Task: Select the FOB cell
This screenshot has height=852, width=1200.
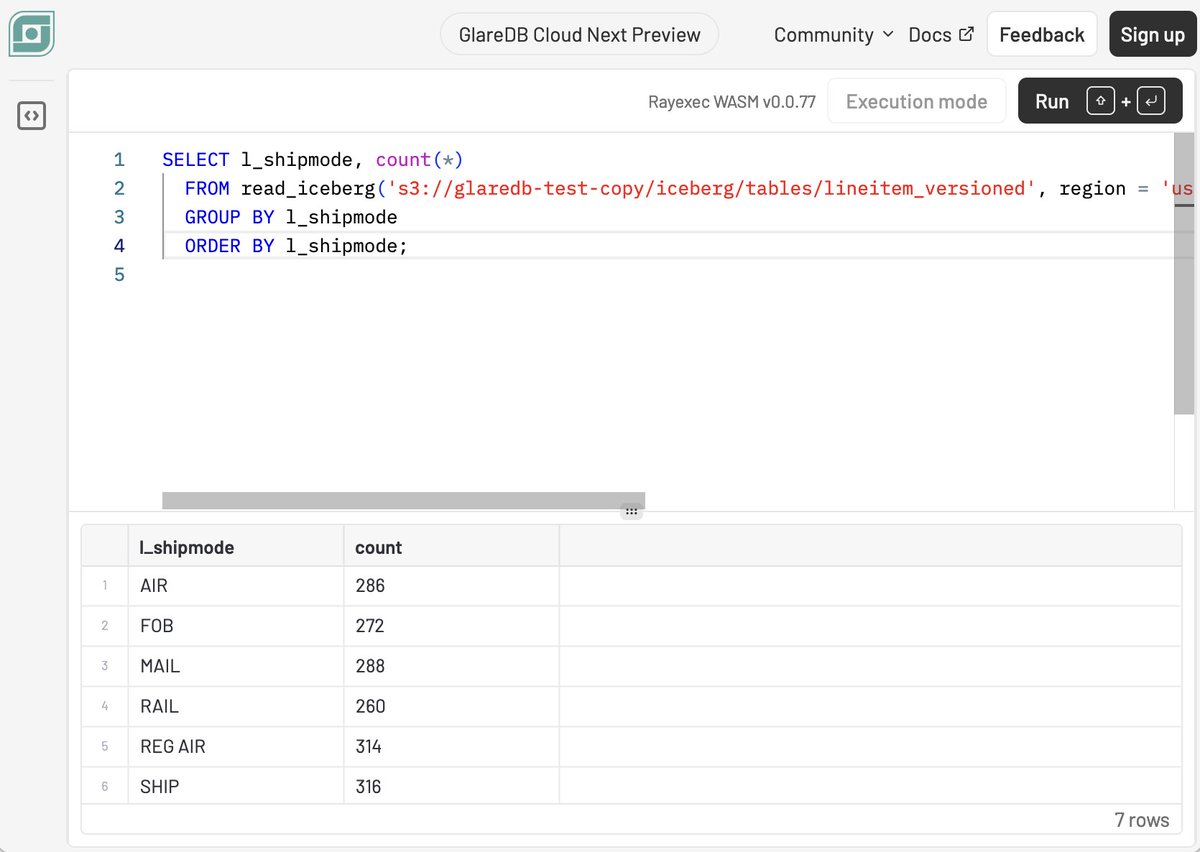Action: (236, 626)
